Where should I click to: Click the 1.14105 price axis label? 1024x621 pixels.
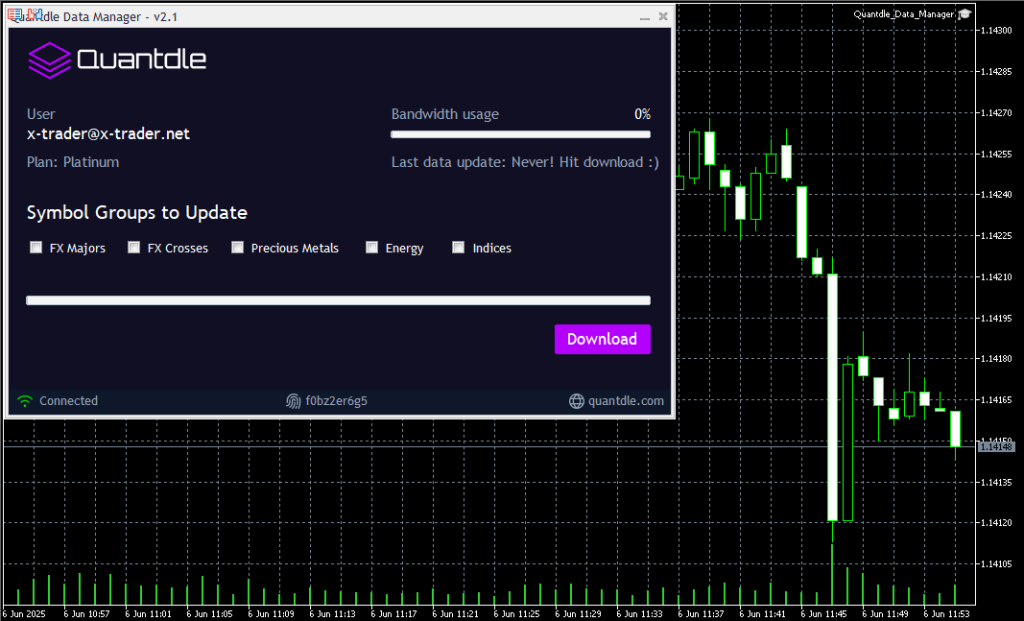coord(997,564)
